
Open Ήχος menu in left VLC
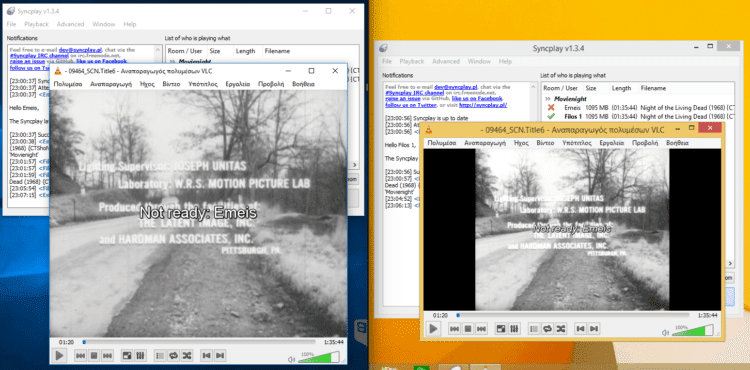[147, 84]
